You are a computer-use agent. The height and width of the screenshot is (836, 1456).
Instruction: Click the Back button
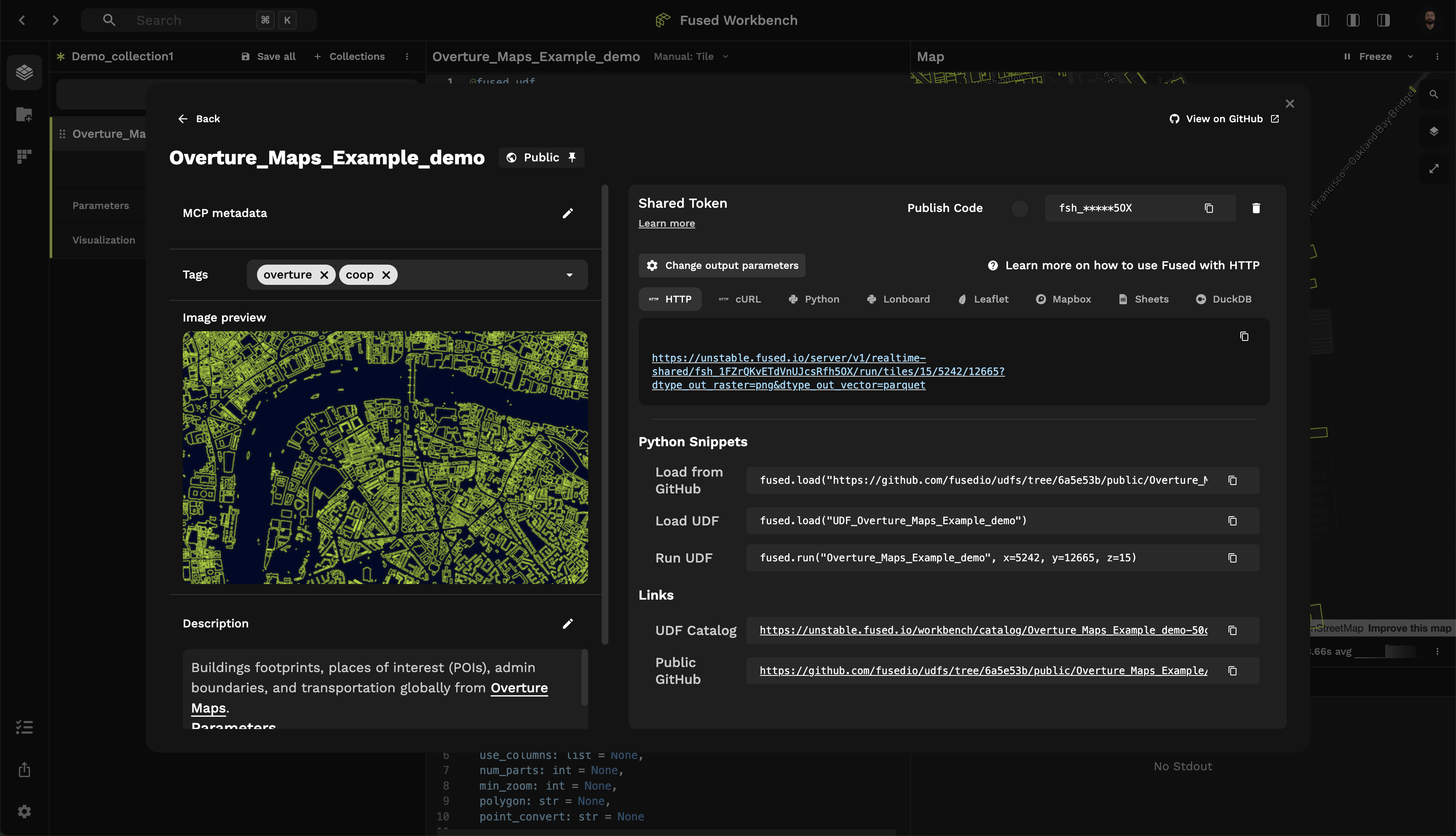198,119
